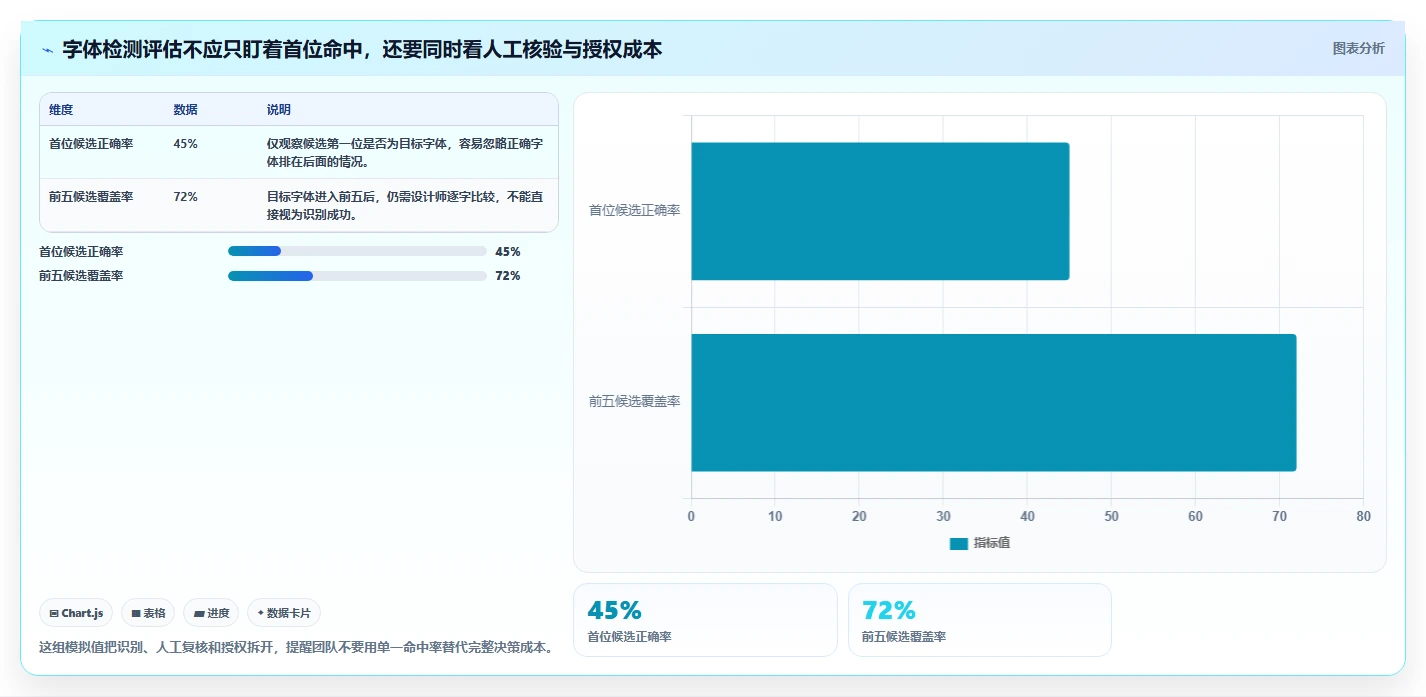The image size is (1426, 697).
Task: Click the lightning icon beside the title
Action: click(x=47, y=50)
